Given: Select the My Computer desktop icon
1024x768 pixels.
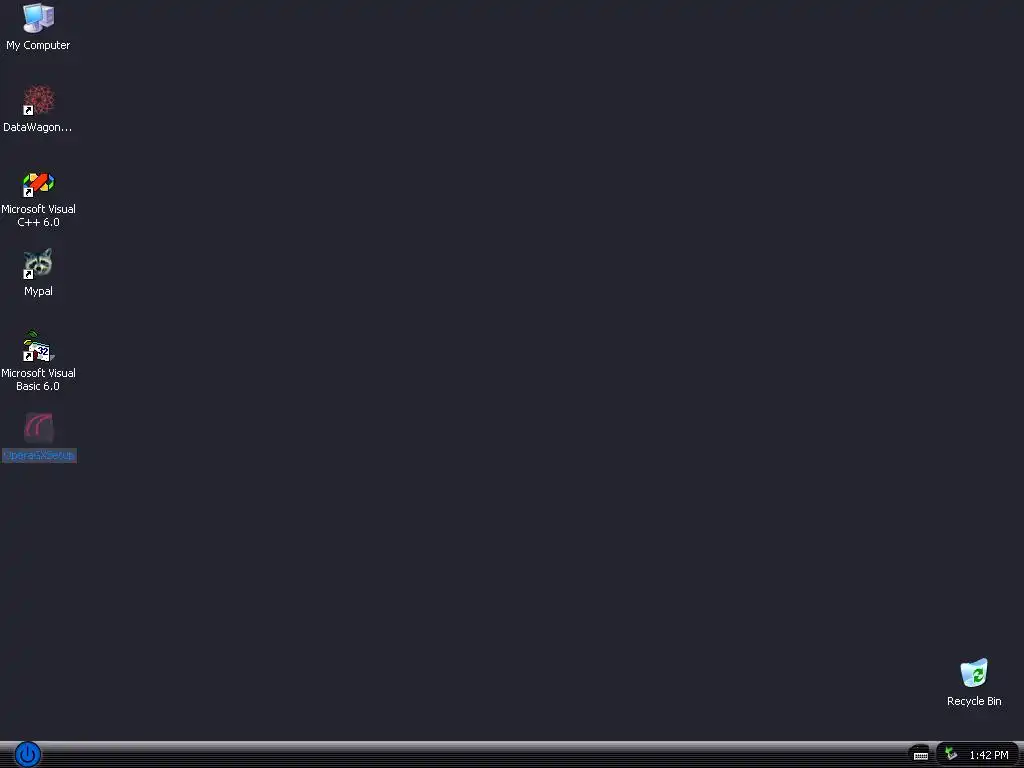Looking at the screenshot, I should coord(38,18).
